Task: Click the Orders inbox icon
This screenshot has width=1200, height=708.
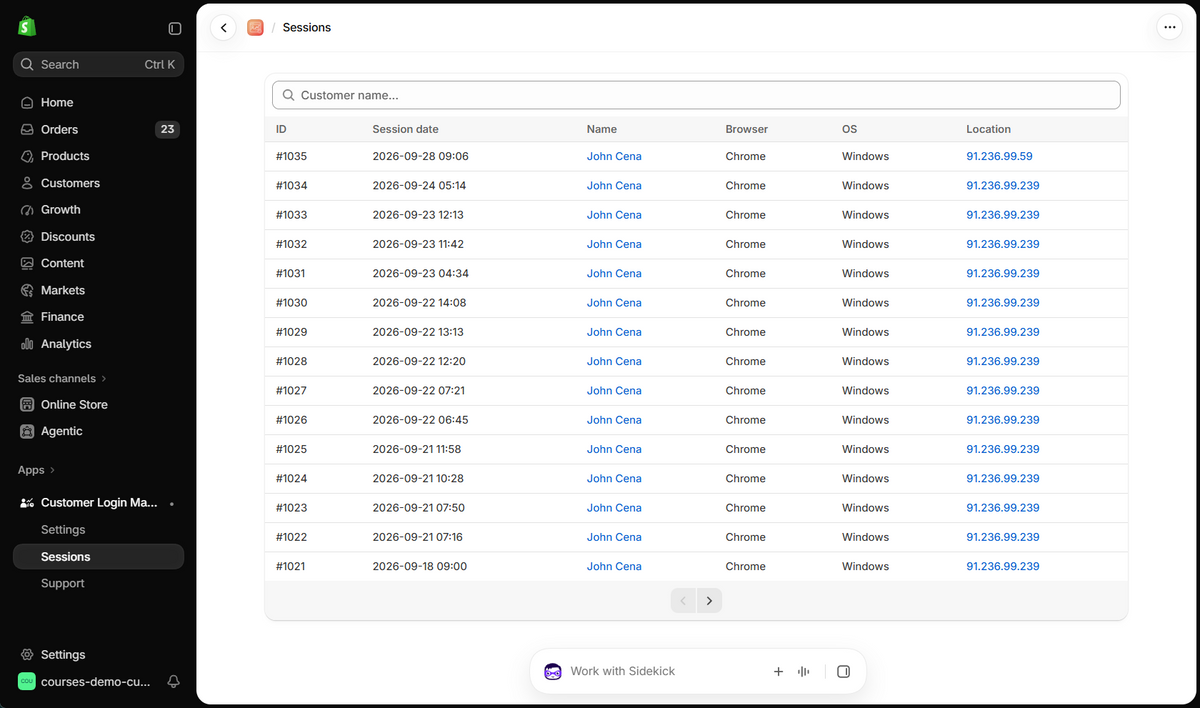Action: pyautogui.click(x=27, y=129)
